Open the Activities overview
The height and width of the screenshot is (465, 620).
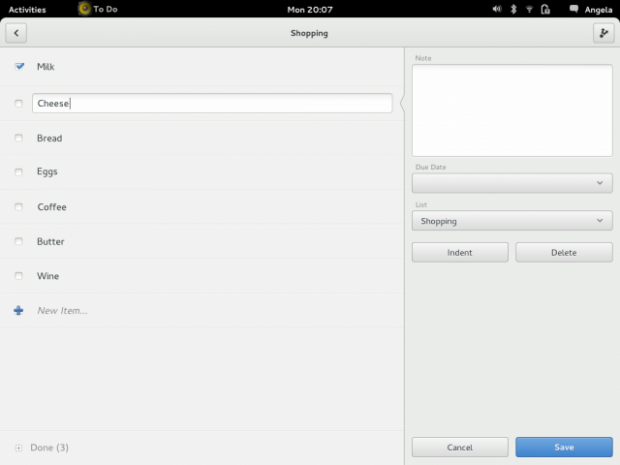(x=27, y=9)
